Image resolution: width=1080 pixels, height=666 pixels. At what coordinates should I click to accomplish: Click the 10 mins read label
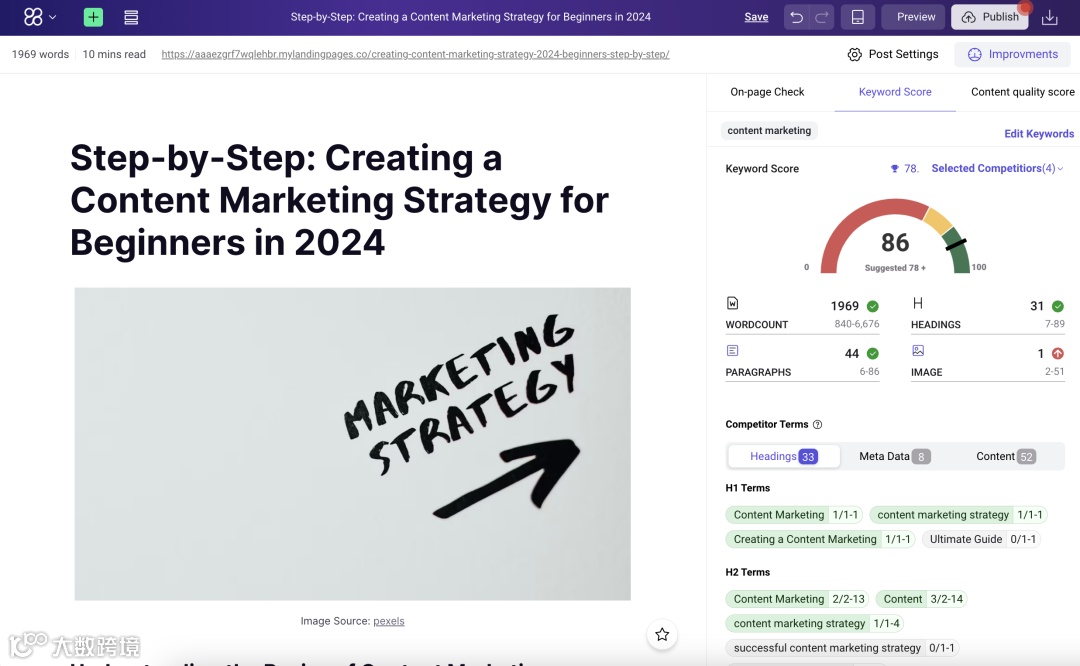pos(114,54)
